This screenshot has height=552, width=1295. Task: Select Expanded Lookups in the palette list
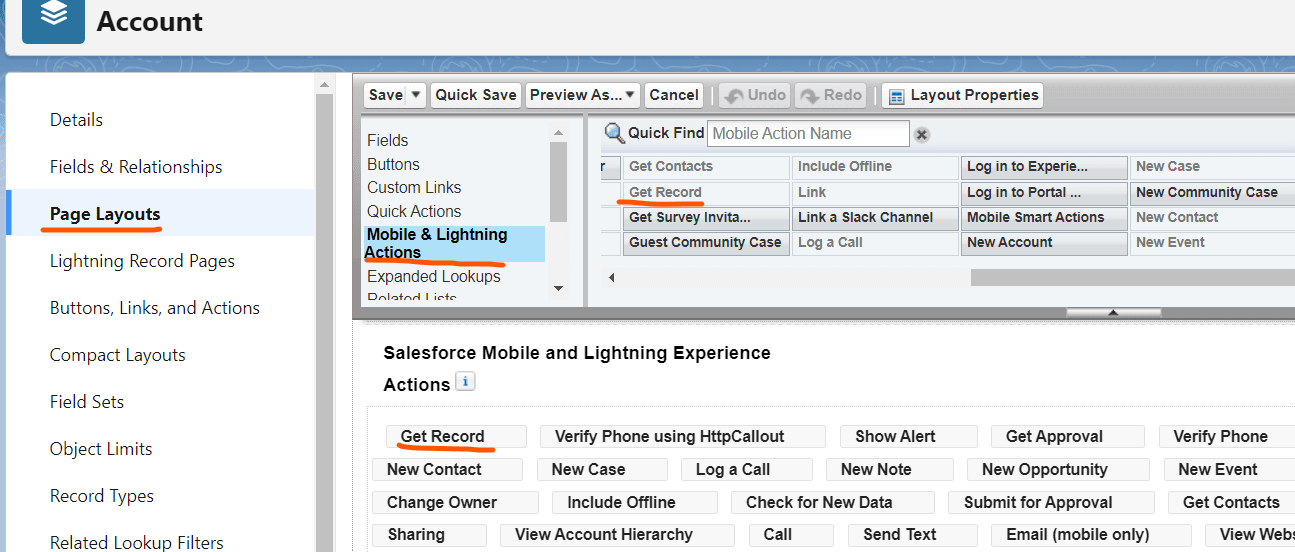(x=433, y=276)
